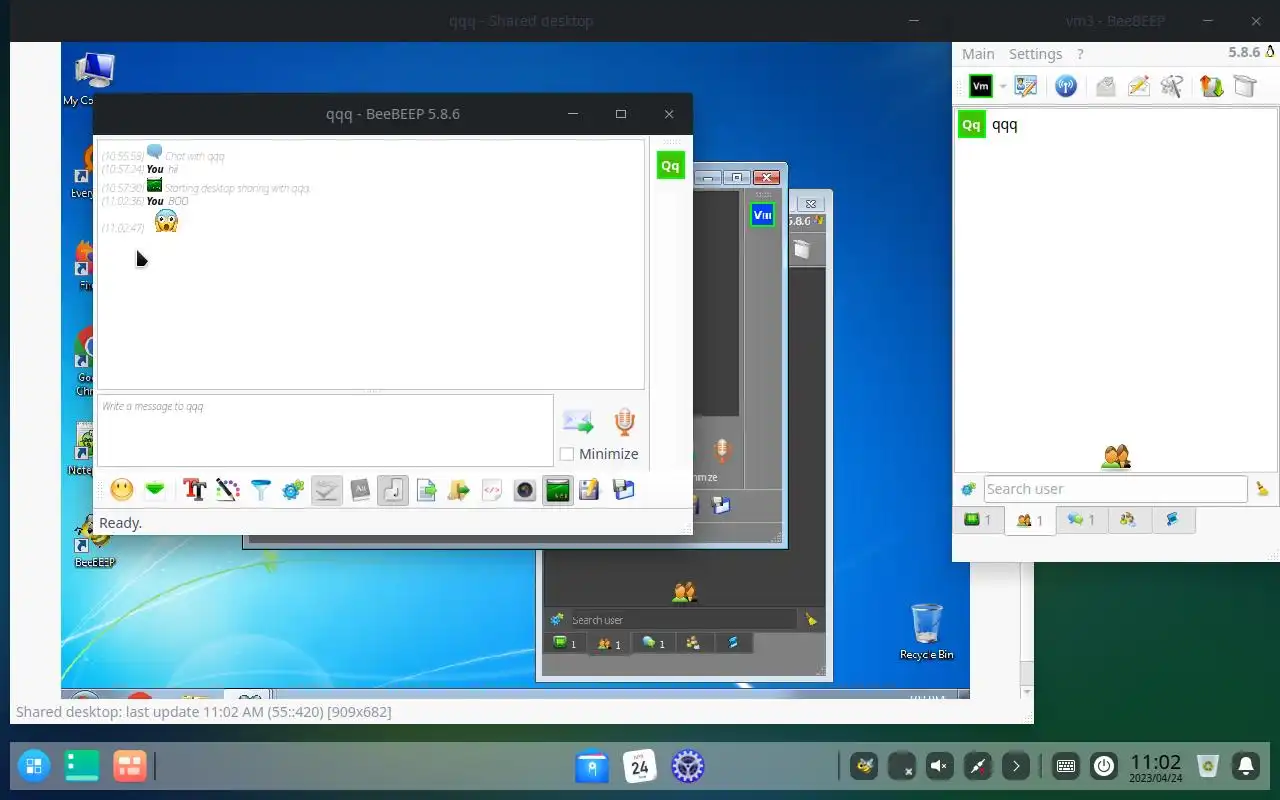Select user qqq in the vm3 user list

tap(1115, 125)
